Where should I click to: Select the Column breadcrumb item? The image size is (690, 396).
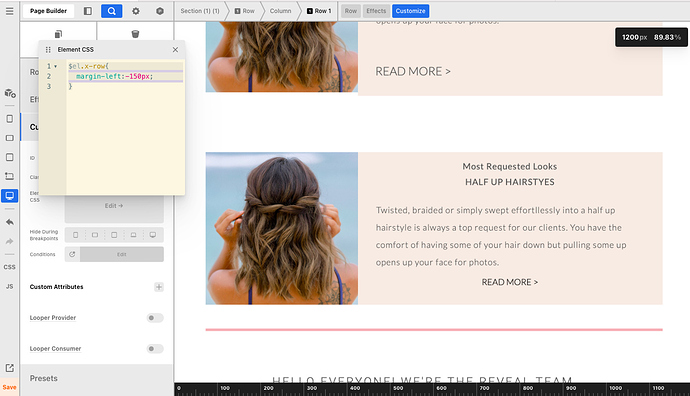280,11
